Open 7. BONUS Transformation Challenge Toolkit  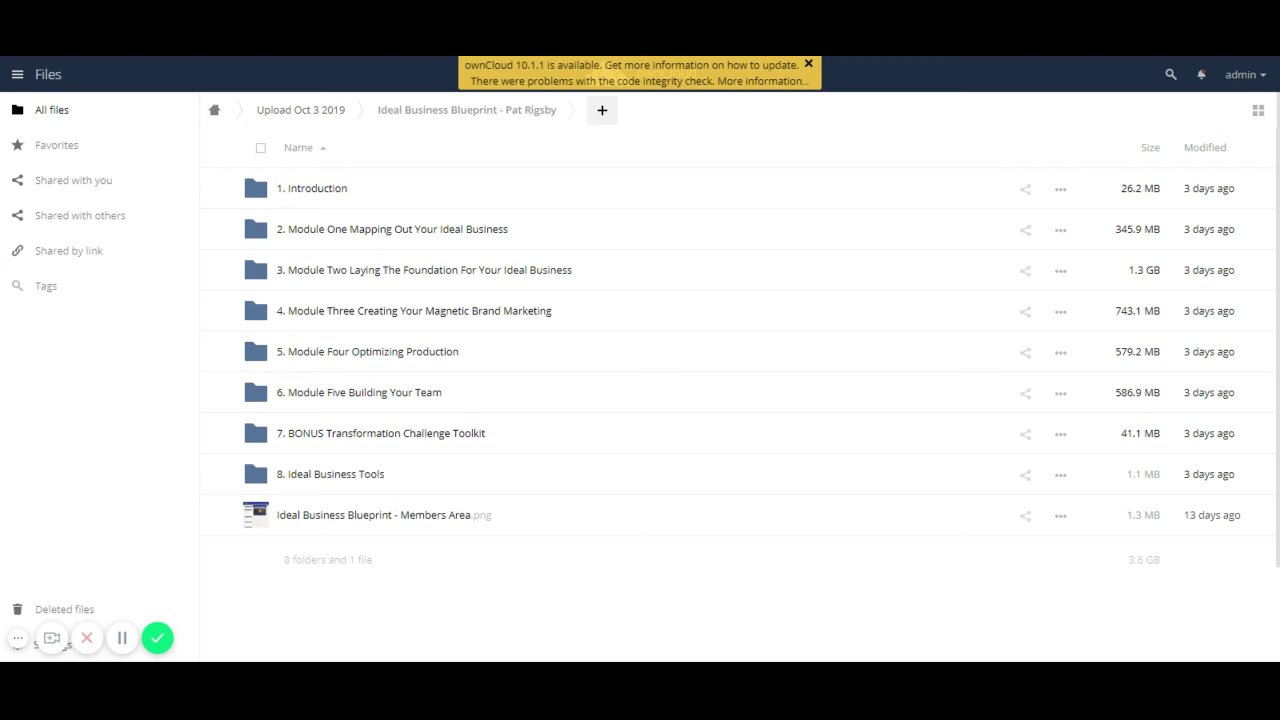click(x=381, y=433)
